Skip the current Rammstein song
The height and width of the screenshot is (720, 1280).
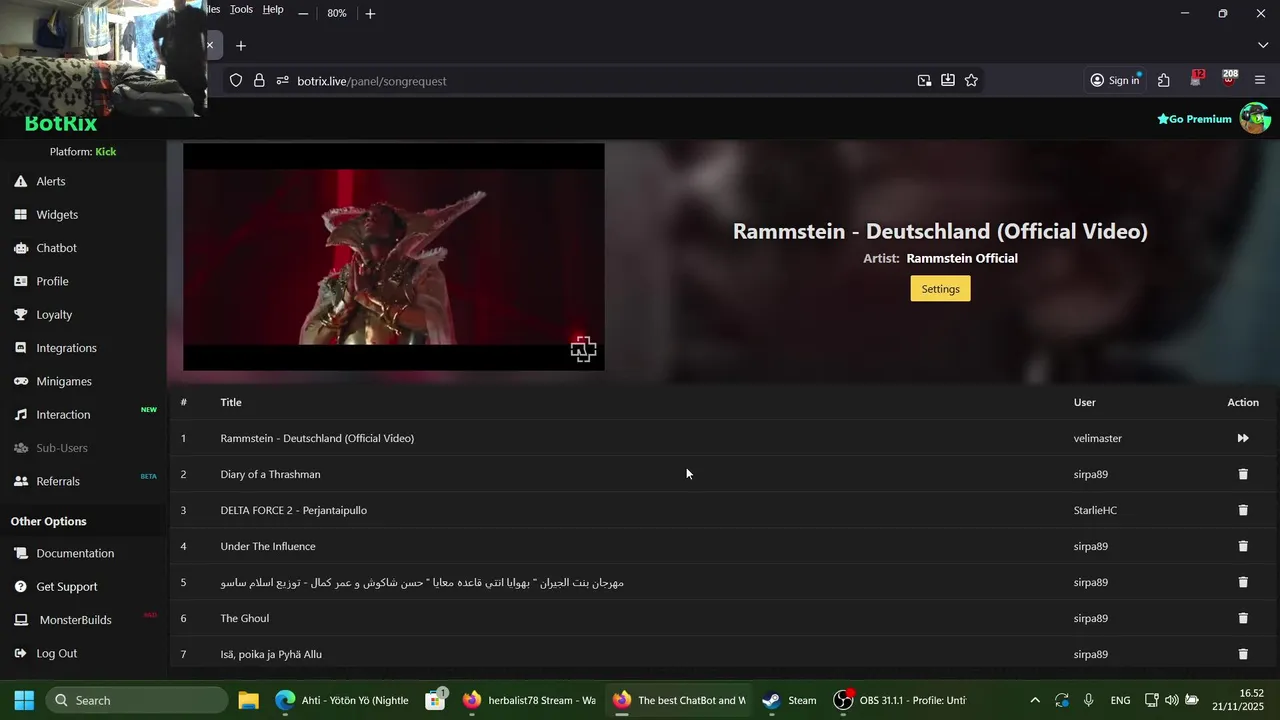1243,438
